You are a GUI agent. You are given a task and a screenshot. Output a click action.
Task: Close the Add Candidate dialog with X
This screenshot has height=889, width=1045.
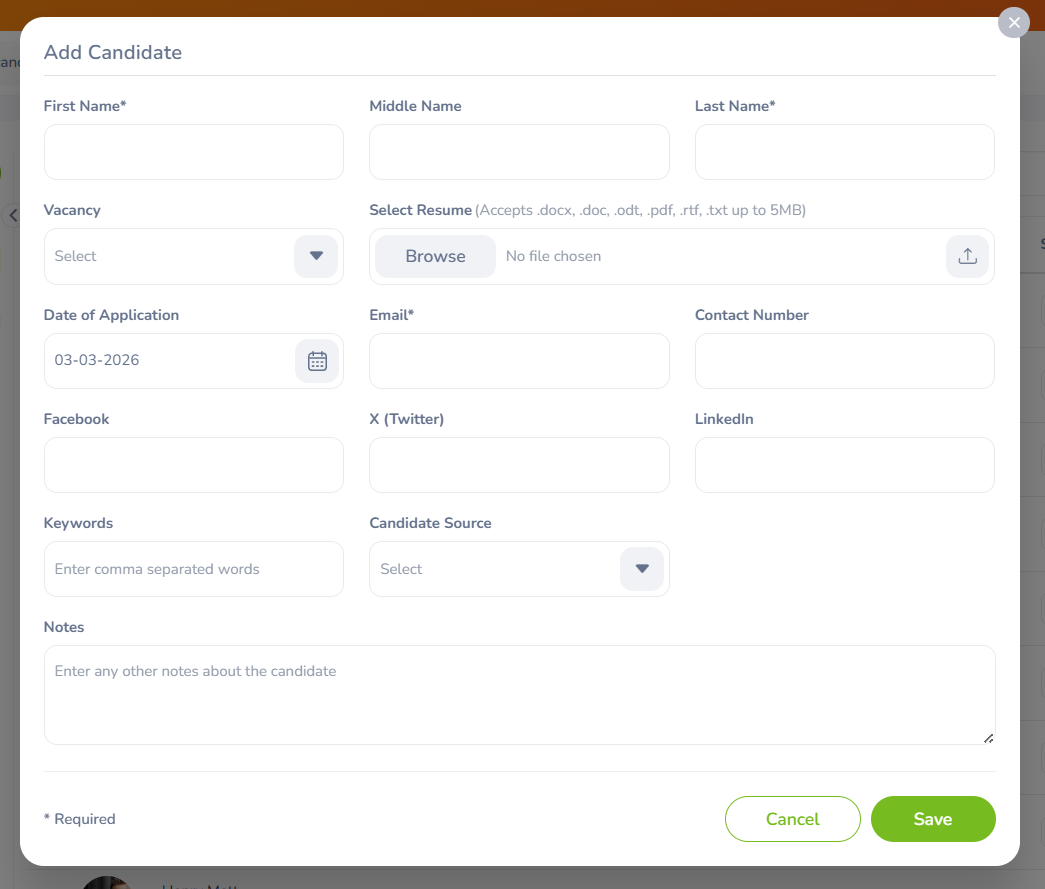click(1014, 22)
